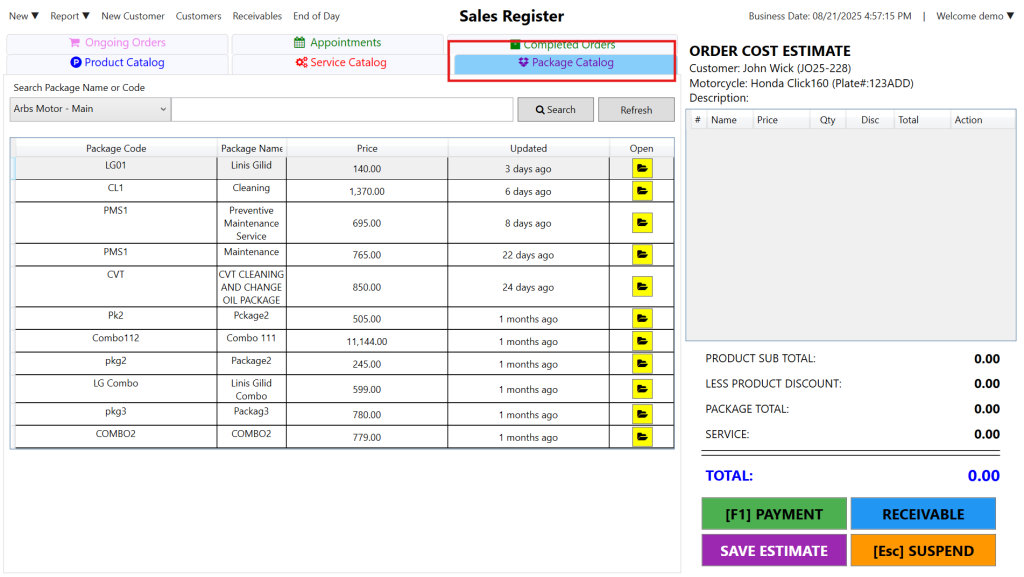Open the Preventive Maintenance Service package folder icon
The height and width of the screenshot is (577, 1024).
[x=642, y=223]
